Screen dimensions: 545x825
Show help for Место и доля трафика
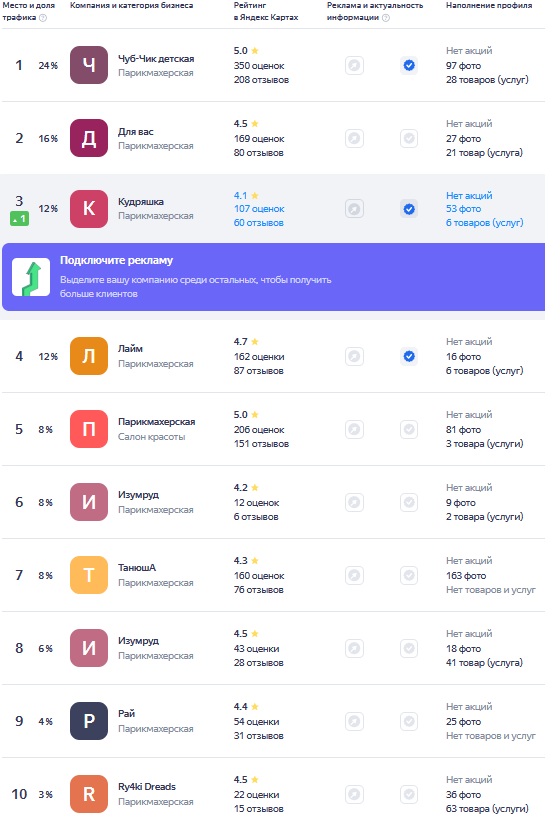point(43,18)
